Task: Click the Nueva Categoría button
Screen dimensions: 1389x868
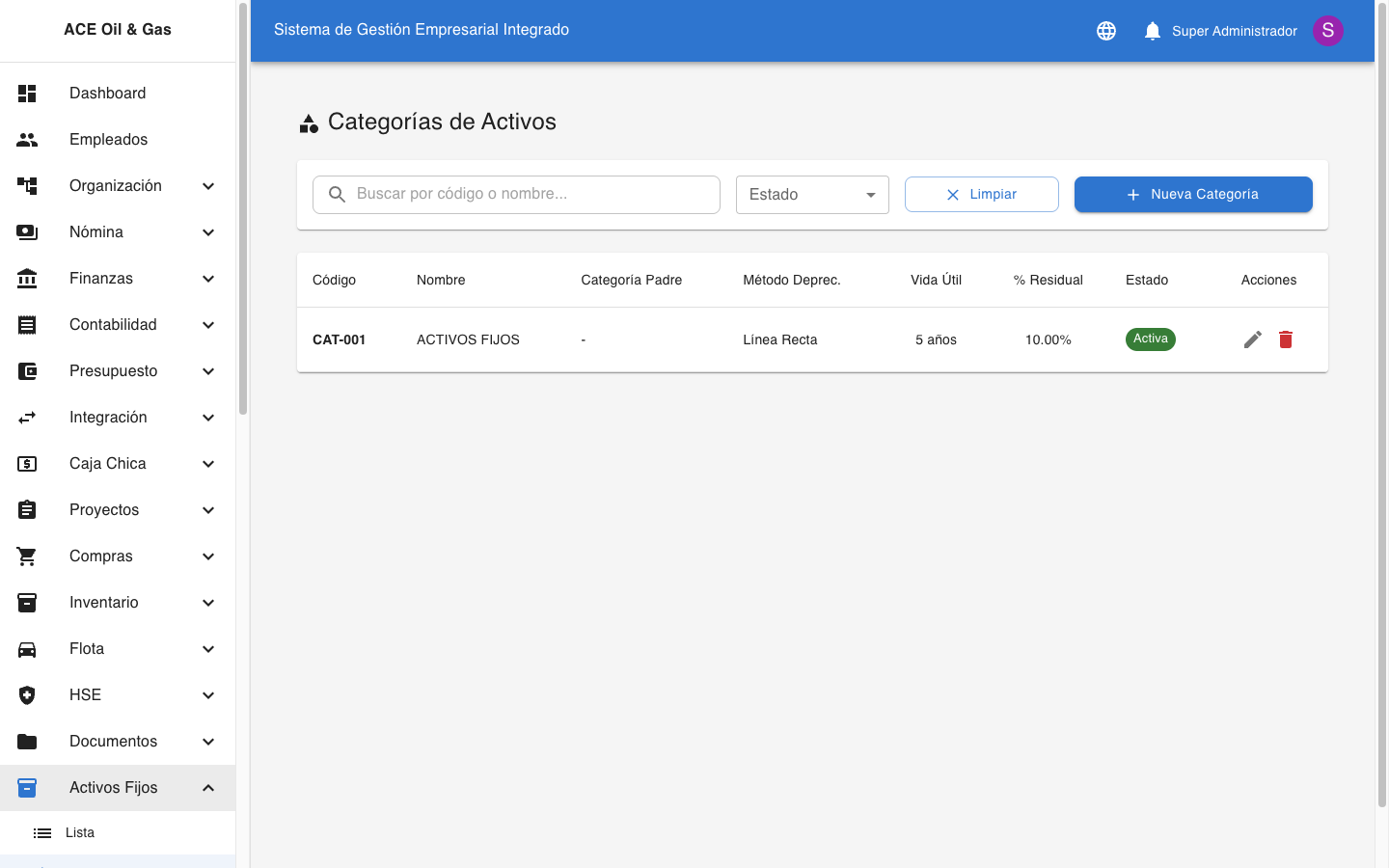Action: coord(1193,194)
